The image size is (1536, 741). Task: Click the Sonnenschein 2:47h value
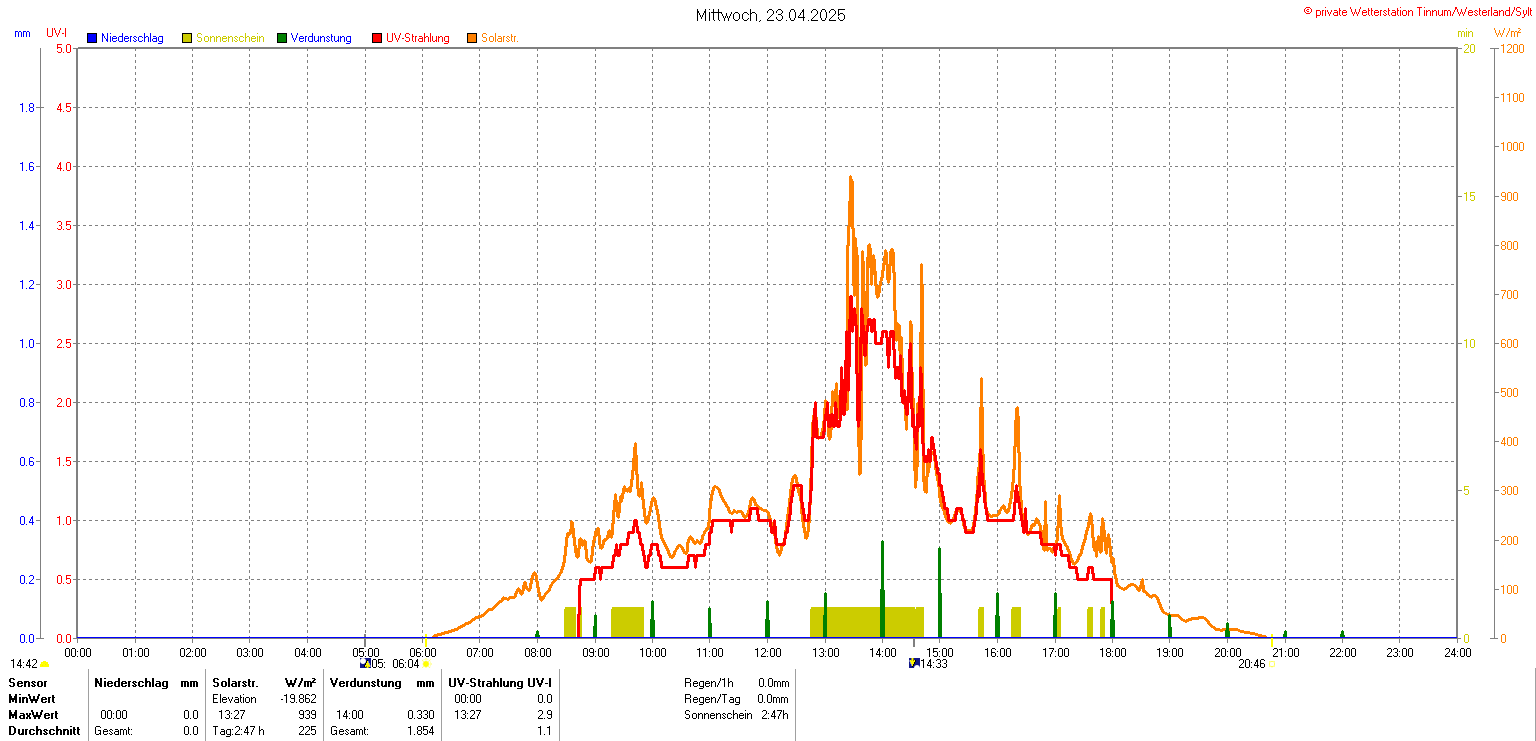click(773, 715)
